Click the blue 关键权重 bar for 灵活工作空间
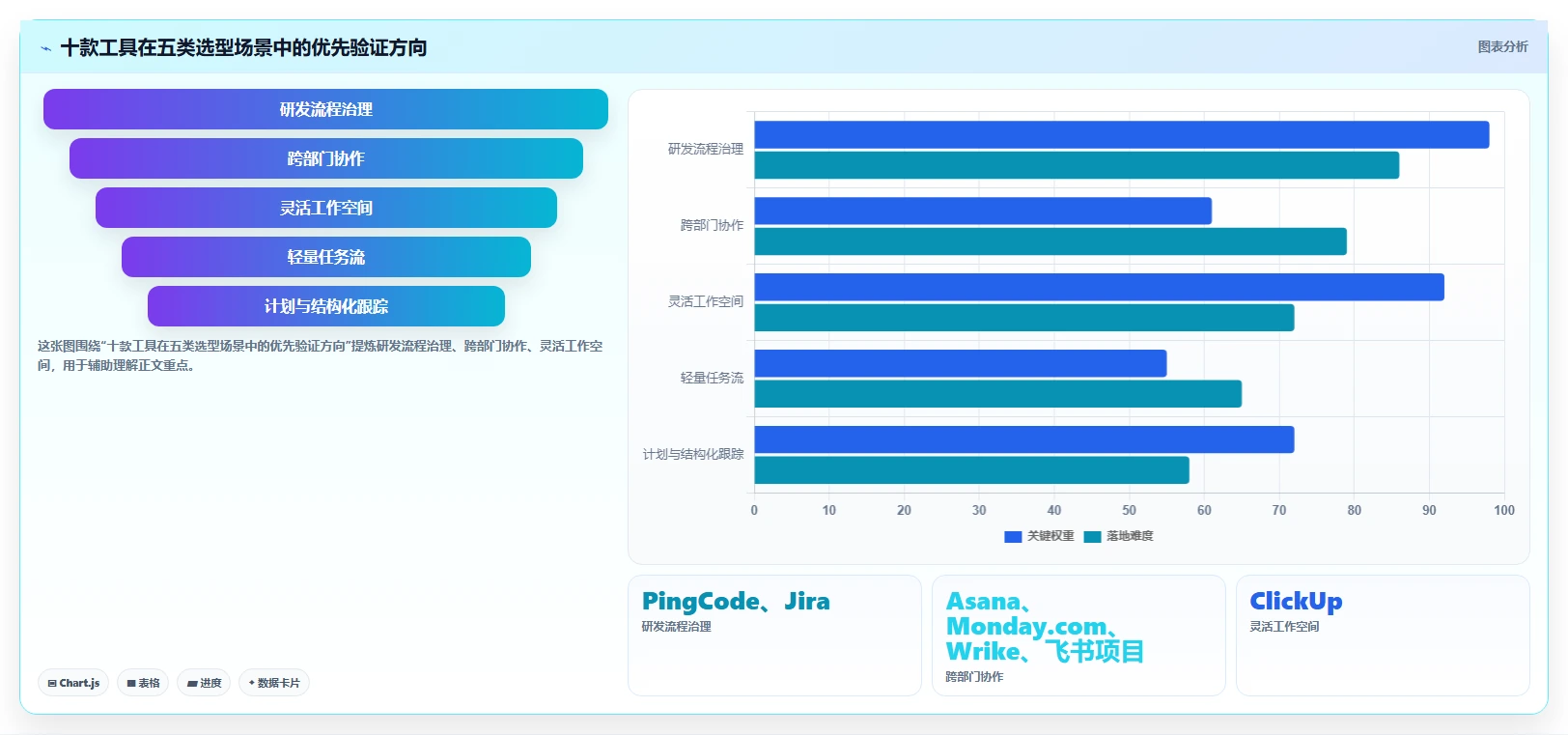The image size is (1568, 735). click(x=1100, y=287)
